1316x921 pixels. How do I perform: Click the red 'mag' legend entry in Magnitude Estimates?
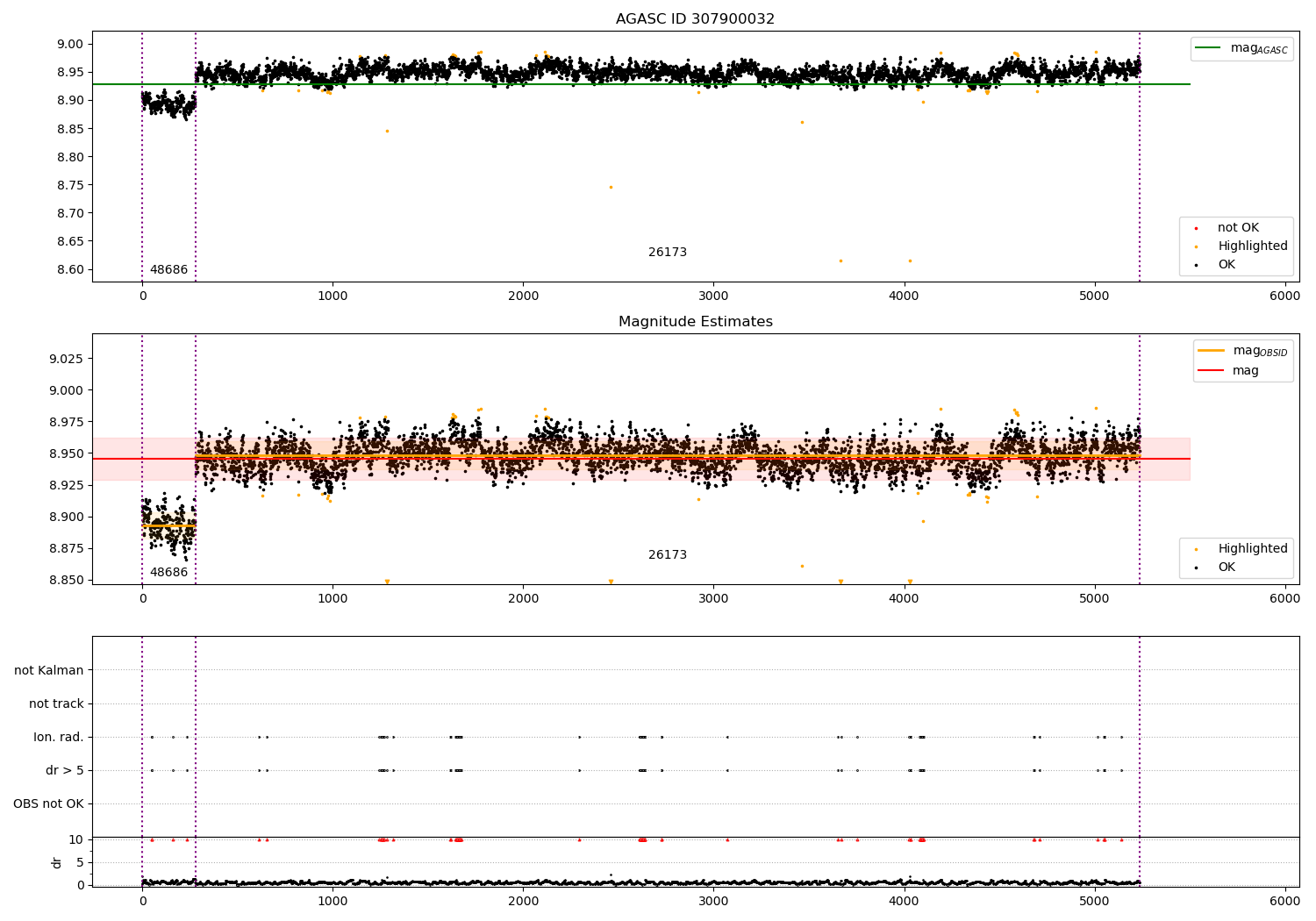(1245, 370)
